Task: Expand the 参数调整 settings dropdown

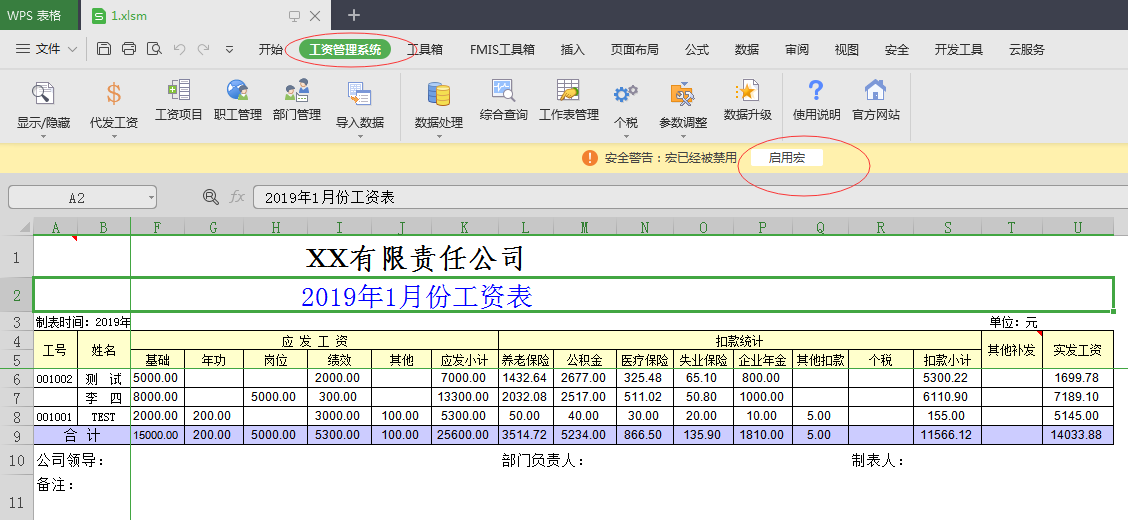Action: (683, 136)
